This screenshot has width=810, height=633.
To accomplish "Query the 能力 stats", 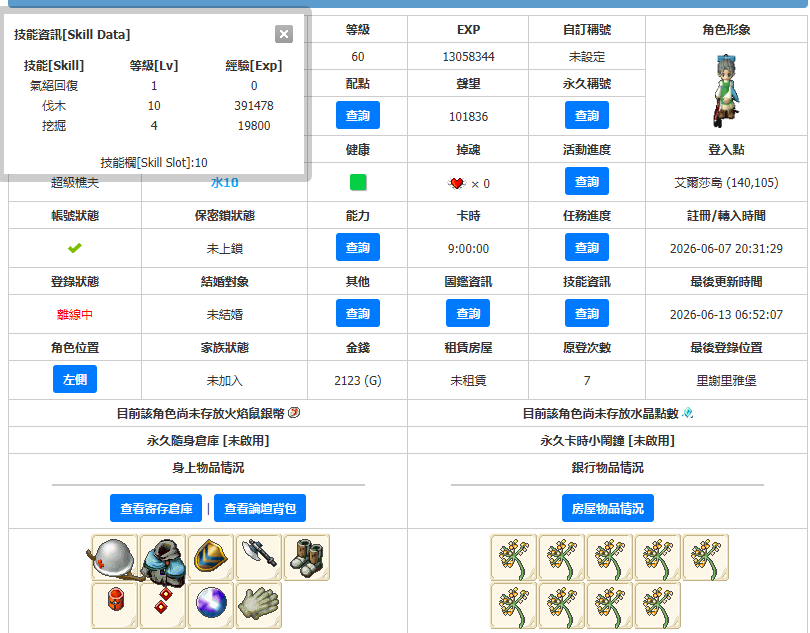I will tap(358, 248).
